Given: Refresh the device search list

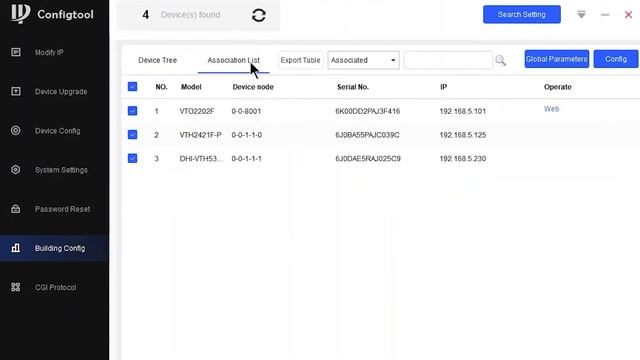Looking at the screenshot, I should point(259,16).
